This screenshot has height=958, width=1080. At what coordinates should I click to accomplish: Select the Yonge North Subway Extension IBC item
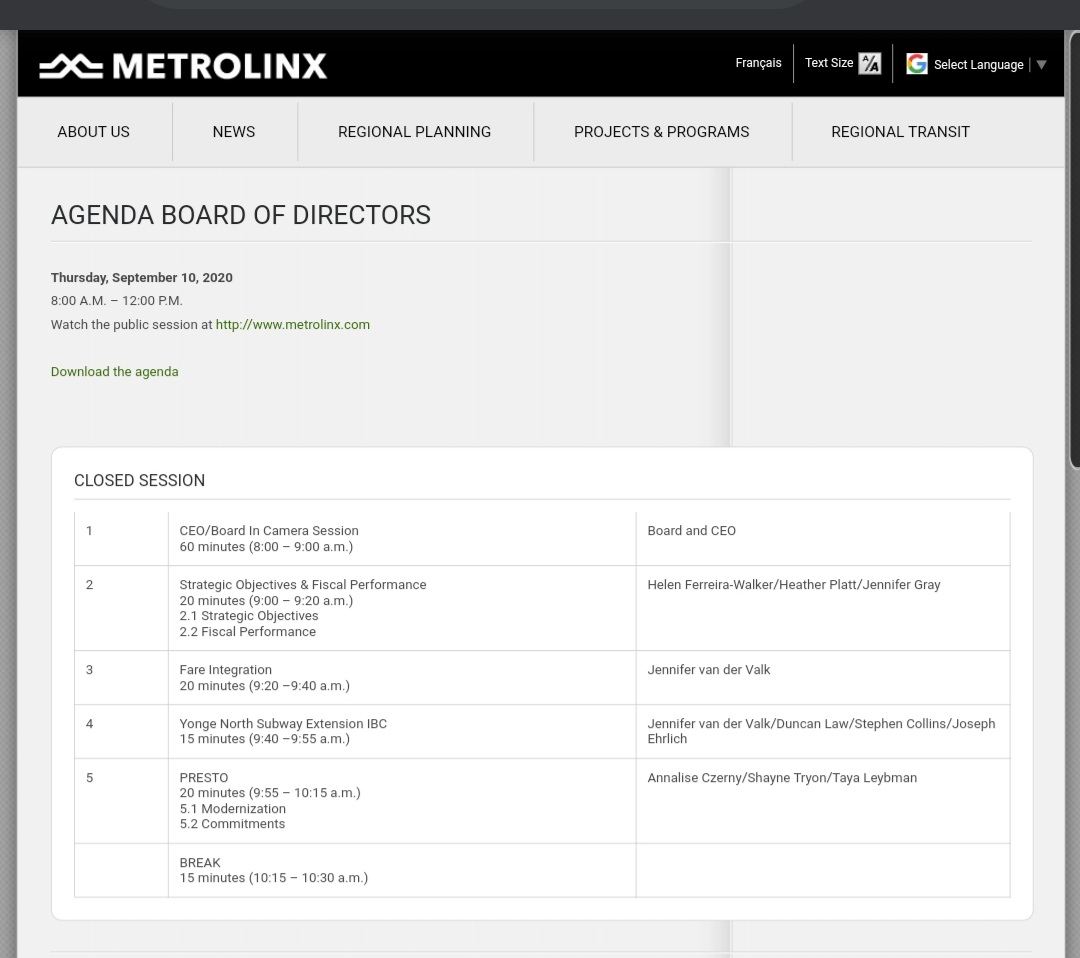pyautogui.click(x=282, y=724)
